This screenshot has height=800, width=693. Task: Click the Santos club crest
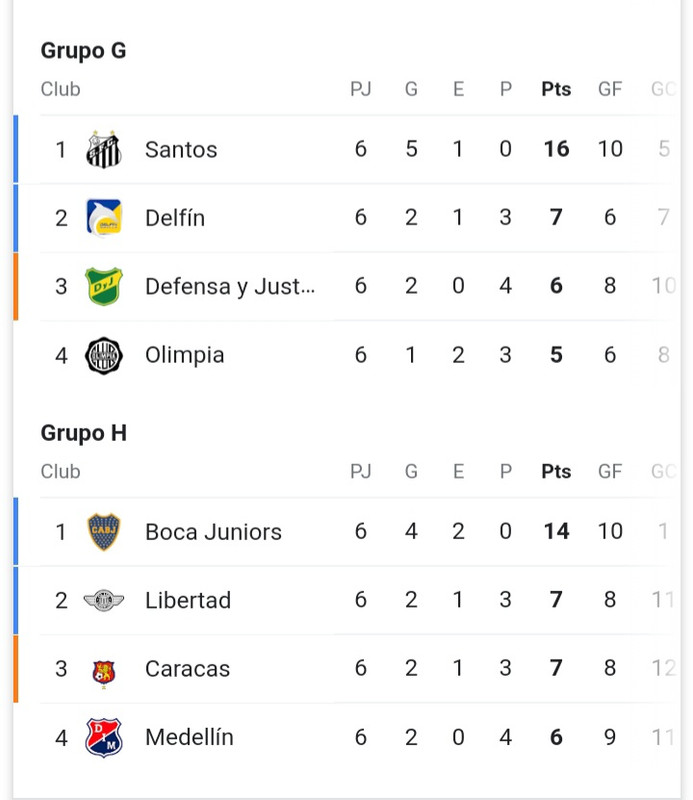(104, 150)
